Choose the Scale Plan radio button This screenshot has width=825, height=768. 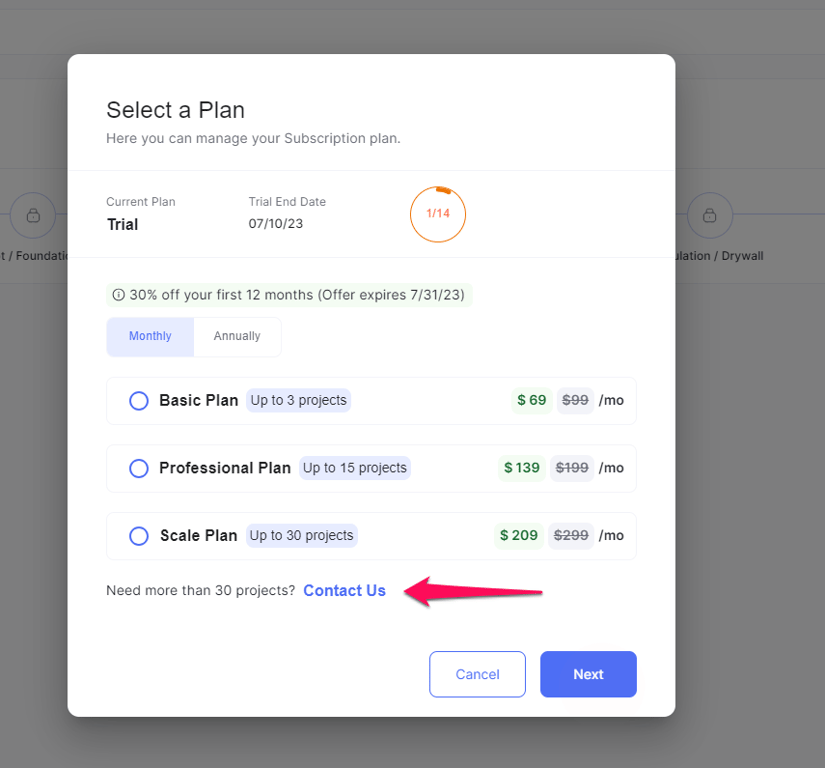[139, 536]
